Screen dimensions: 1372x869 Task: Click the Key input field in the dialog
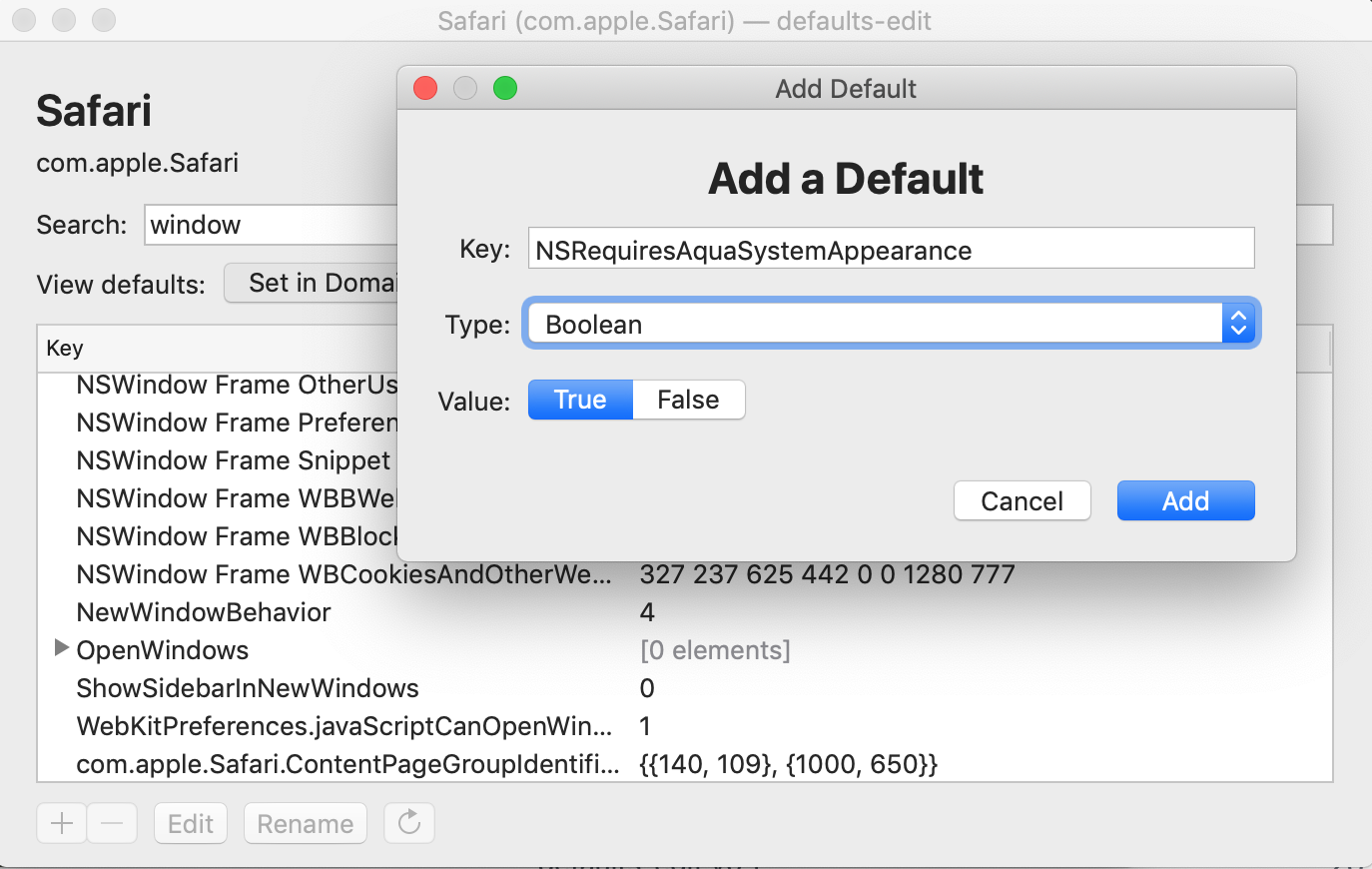[x=891, y=249]
